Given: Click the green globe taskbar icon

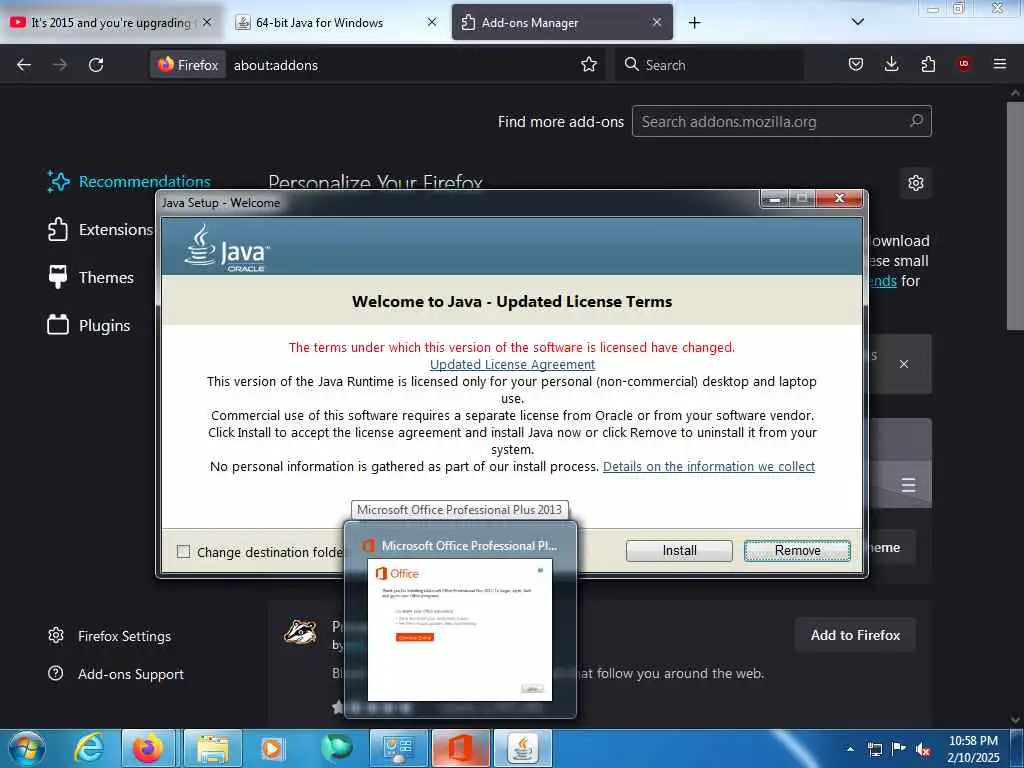Looking at the screenshot, I should pyautogui.click(x=336, y=748).
